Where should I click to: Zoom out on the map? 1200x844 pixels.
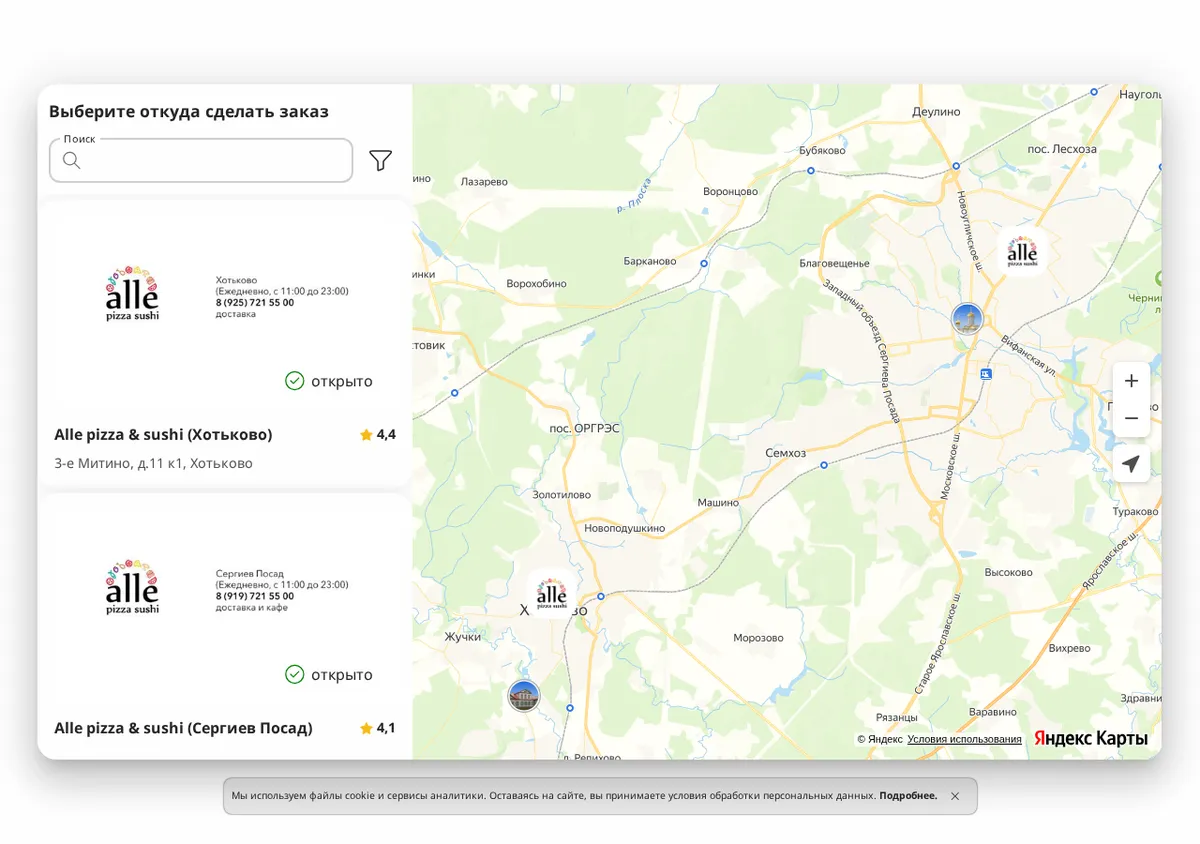coord(1131,418)
